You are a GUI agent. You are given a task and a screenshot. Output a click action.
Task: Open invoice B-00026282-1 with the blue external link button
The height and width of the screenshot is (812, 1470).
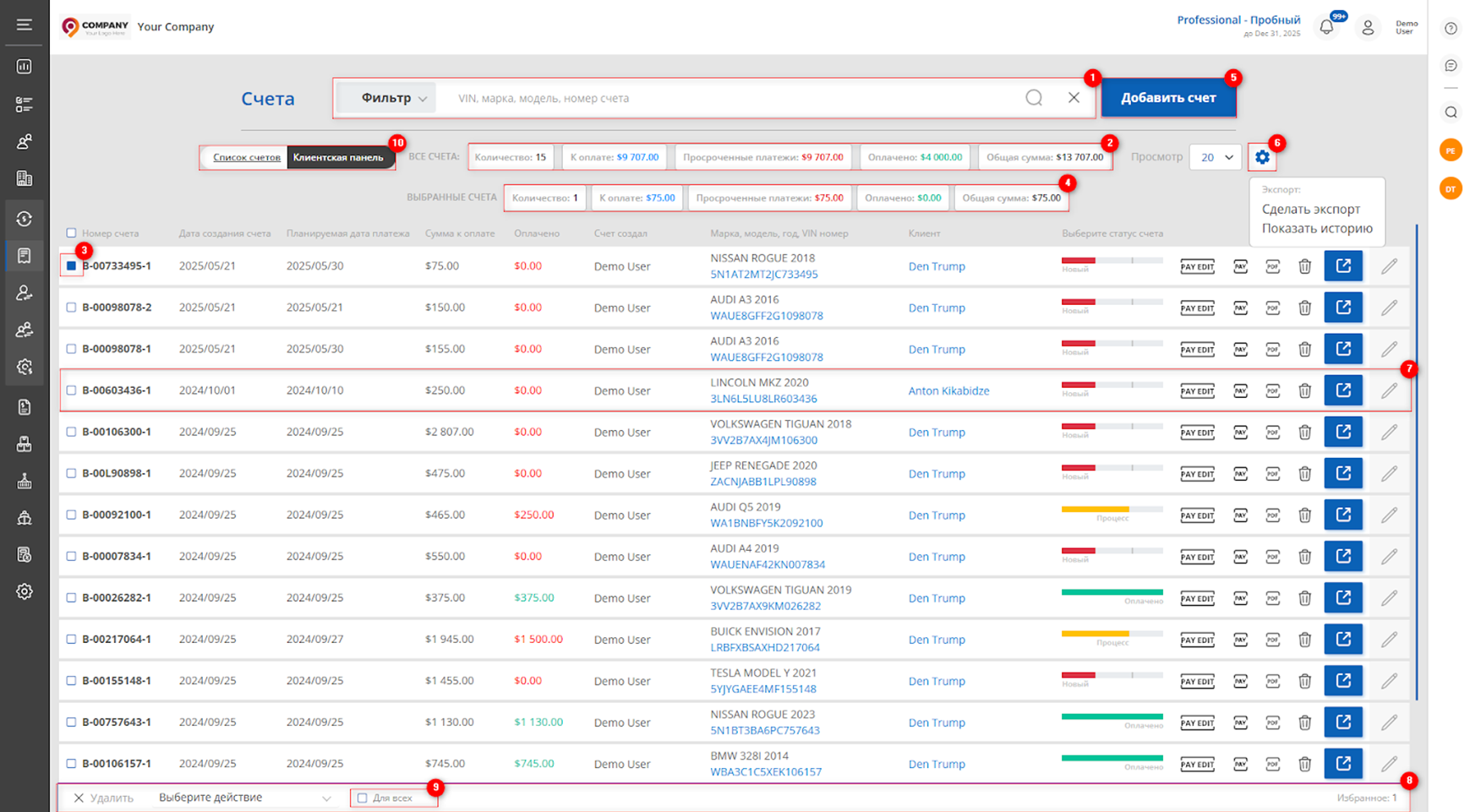(x=1343, y=597)
